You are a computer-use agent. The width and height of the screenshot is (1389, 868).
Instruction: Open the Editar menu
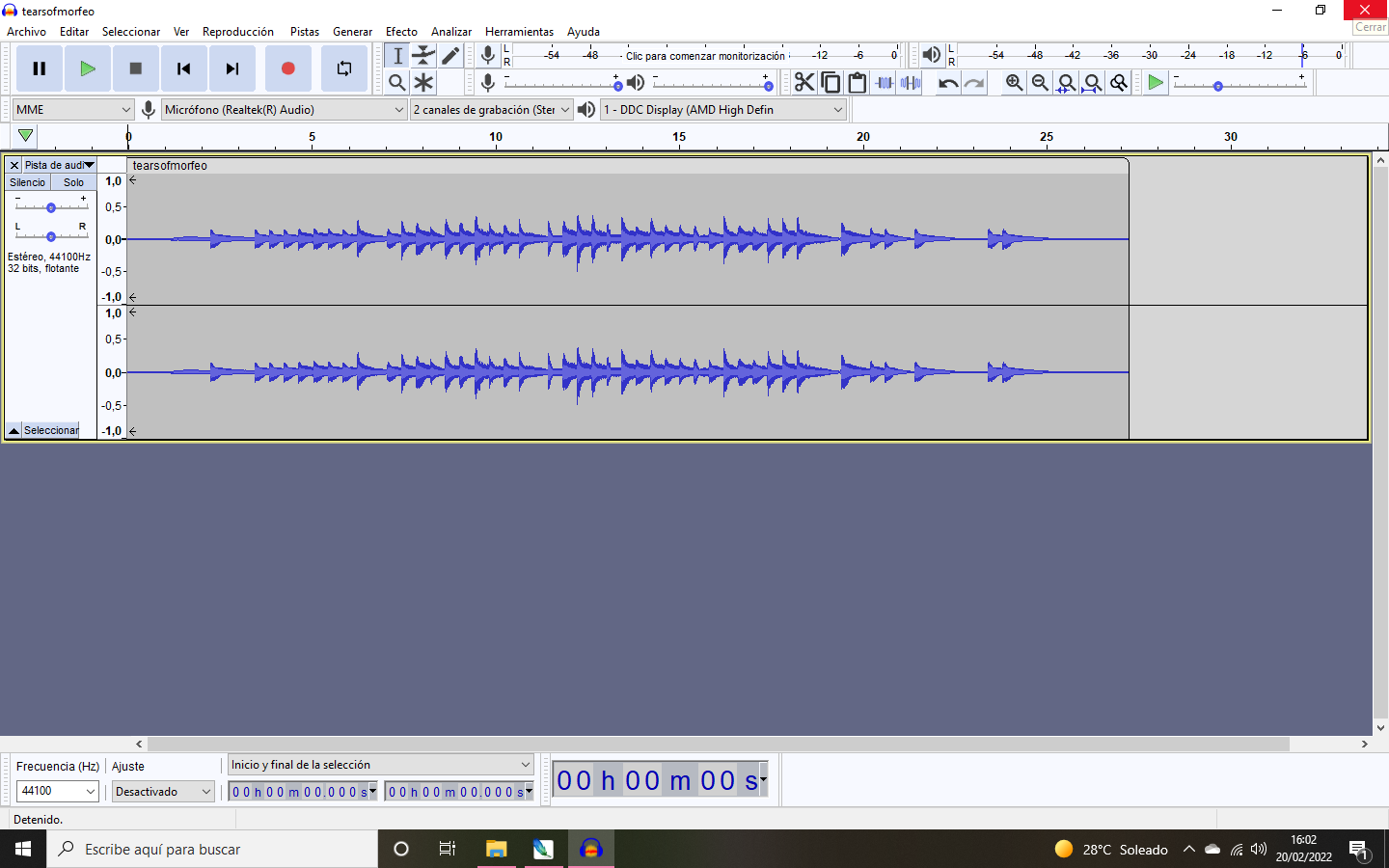74,32
